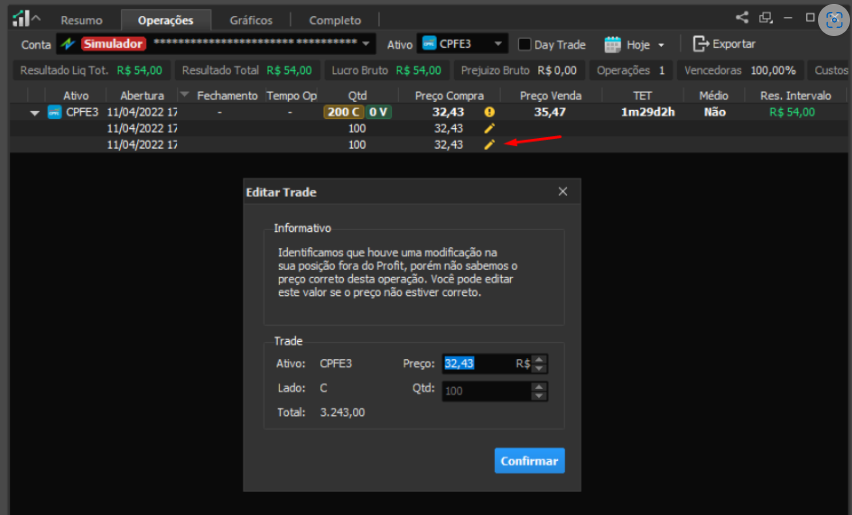Click the screen capture icon at top right
This screenshot has width=852, height=515.
point(834,20)
